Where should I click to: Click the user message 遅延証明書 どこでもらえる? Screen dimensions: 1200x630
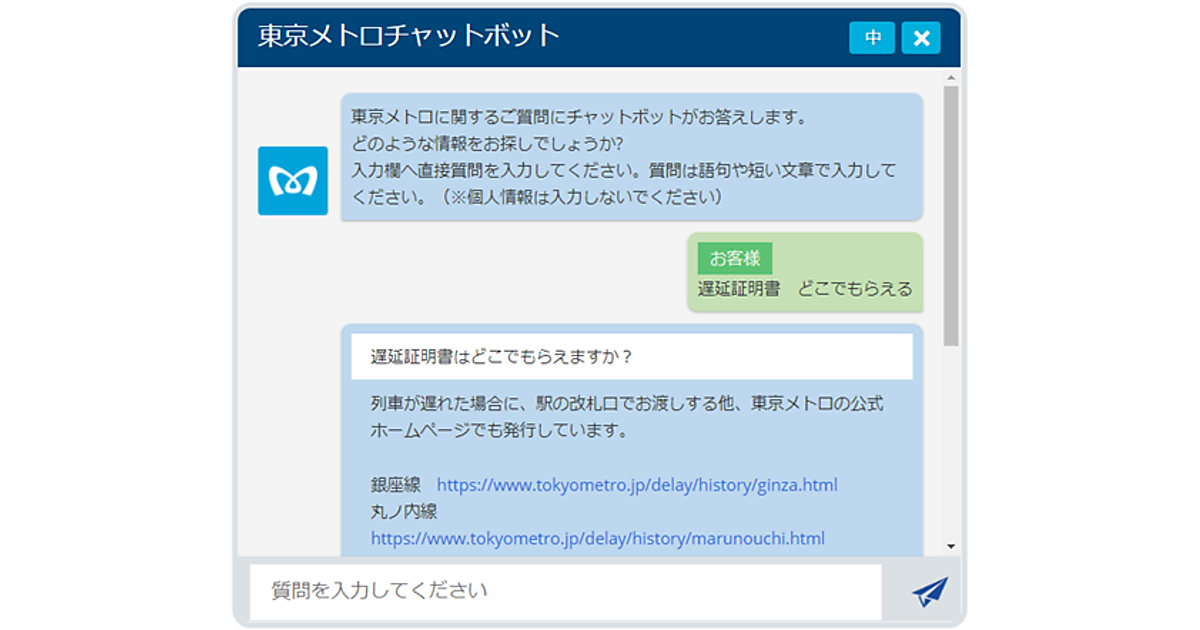point(805,289)
